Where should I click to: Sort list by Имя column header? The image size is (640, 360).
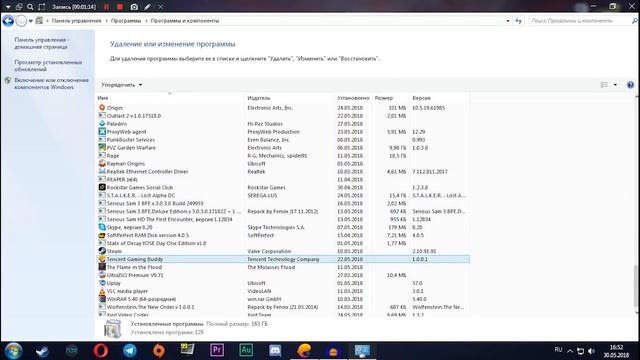170,98
